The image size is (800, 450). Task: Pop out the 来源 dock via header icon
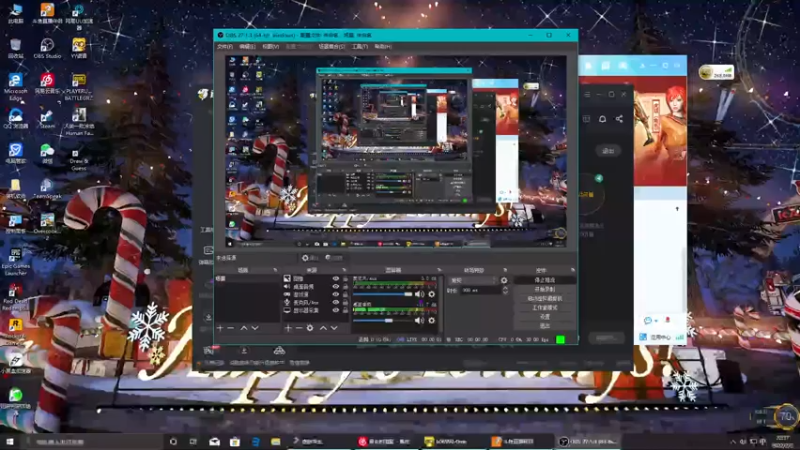coord(344,270)
